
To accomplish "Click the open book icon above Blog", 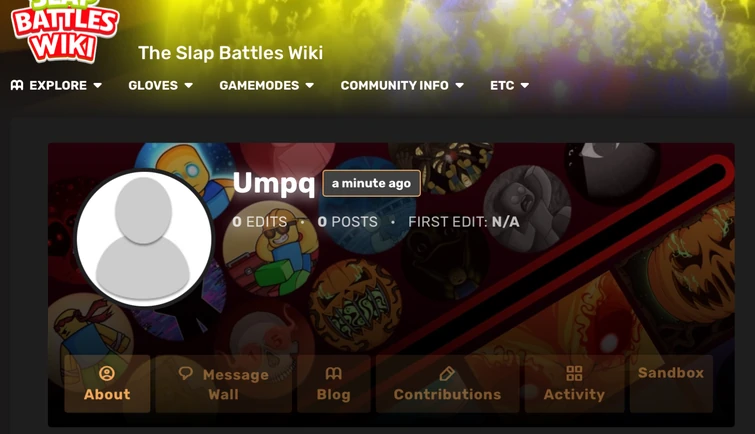I will (333, 373).
